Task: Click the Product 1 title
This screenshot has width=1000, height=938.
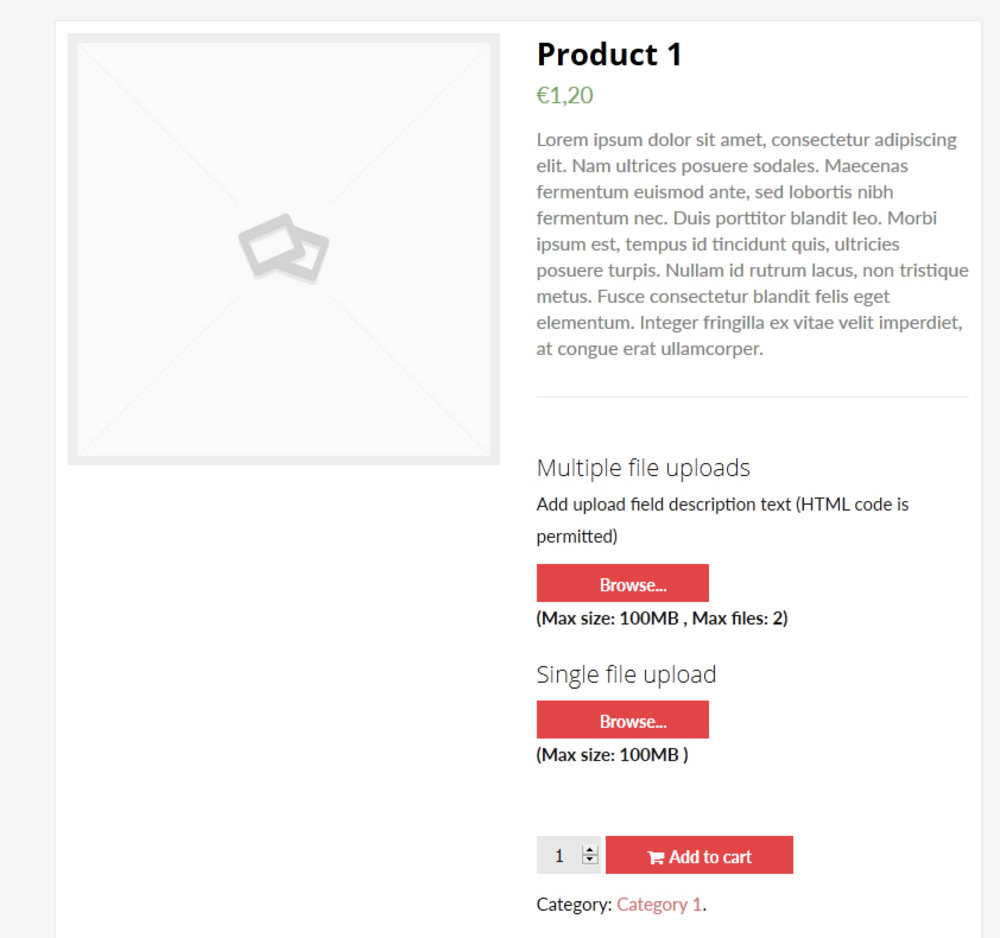Action: click(x=609, y=54)
